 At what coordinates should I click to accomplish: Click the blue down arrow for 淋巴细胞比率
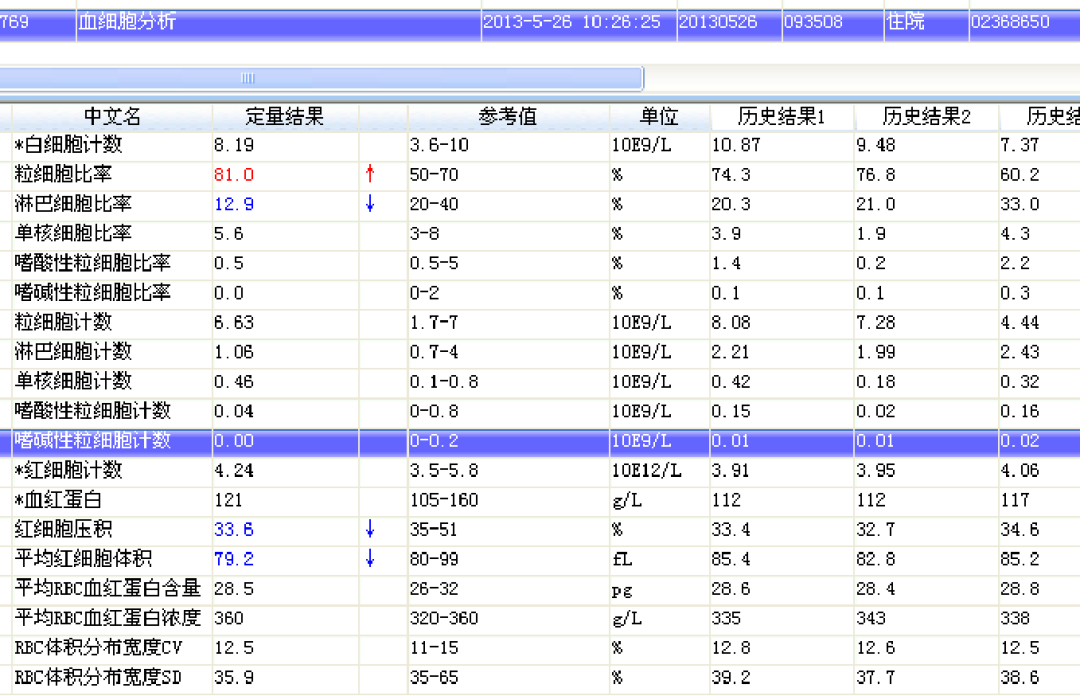(x=370, y=204)
